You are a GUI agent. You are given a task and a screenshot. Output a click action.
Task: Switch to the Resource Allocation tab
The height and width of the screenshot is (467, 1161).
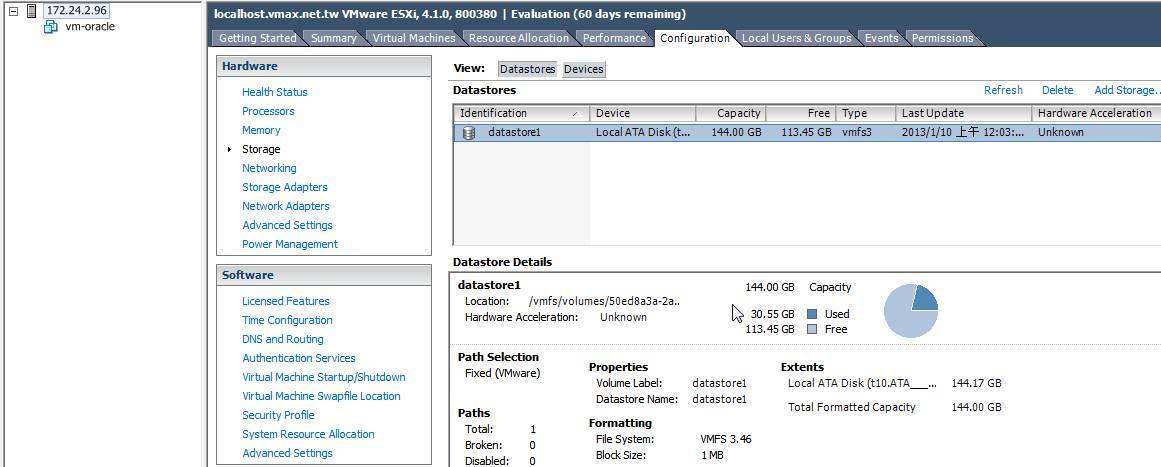(x=519, y=38)
